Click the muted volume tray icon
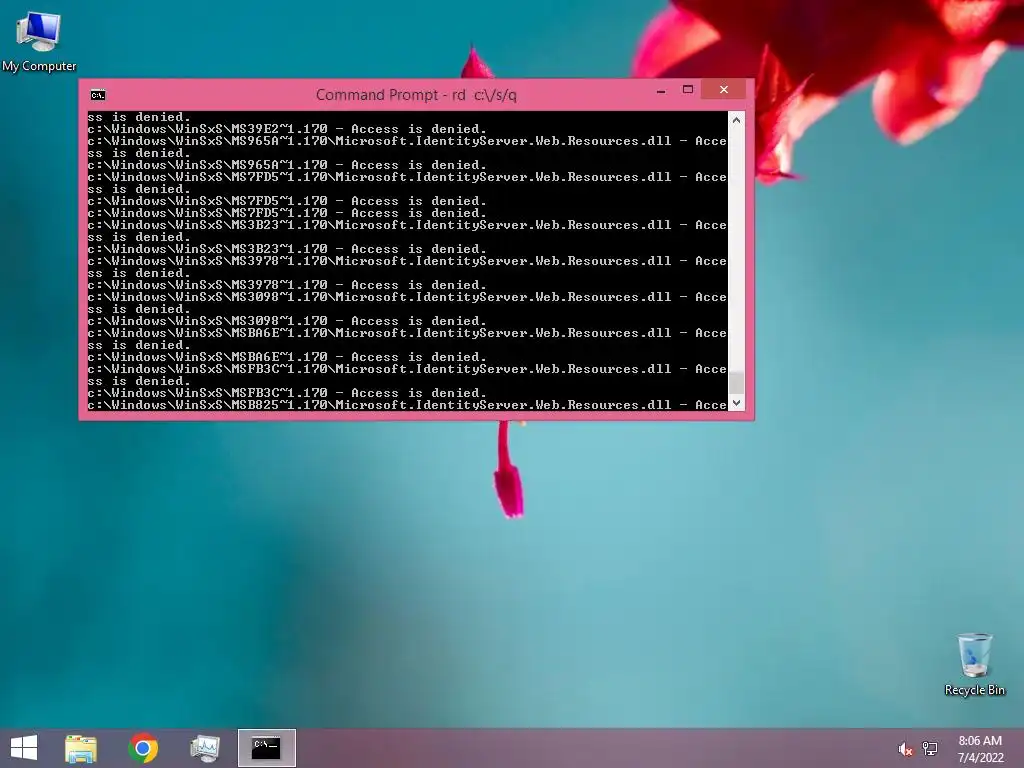Image resolution: width=1024 pixels, height=768 pixels. coord(905,749)
